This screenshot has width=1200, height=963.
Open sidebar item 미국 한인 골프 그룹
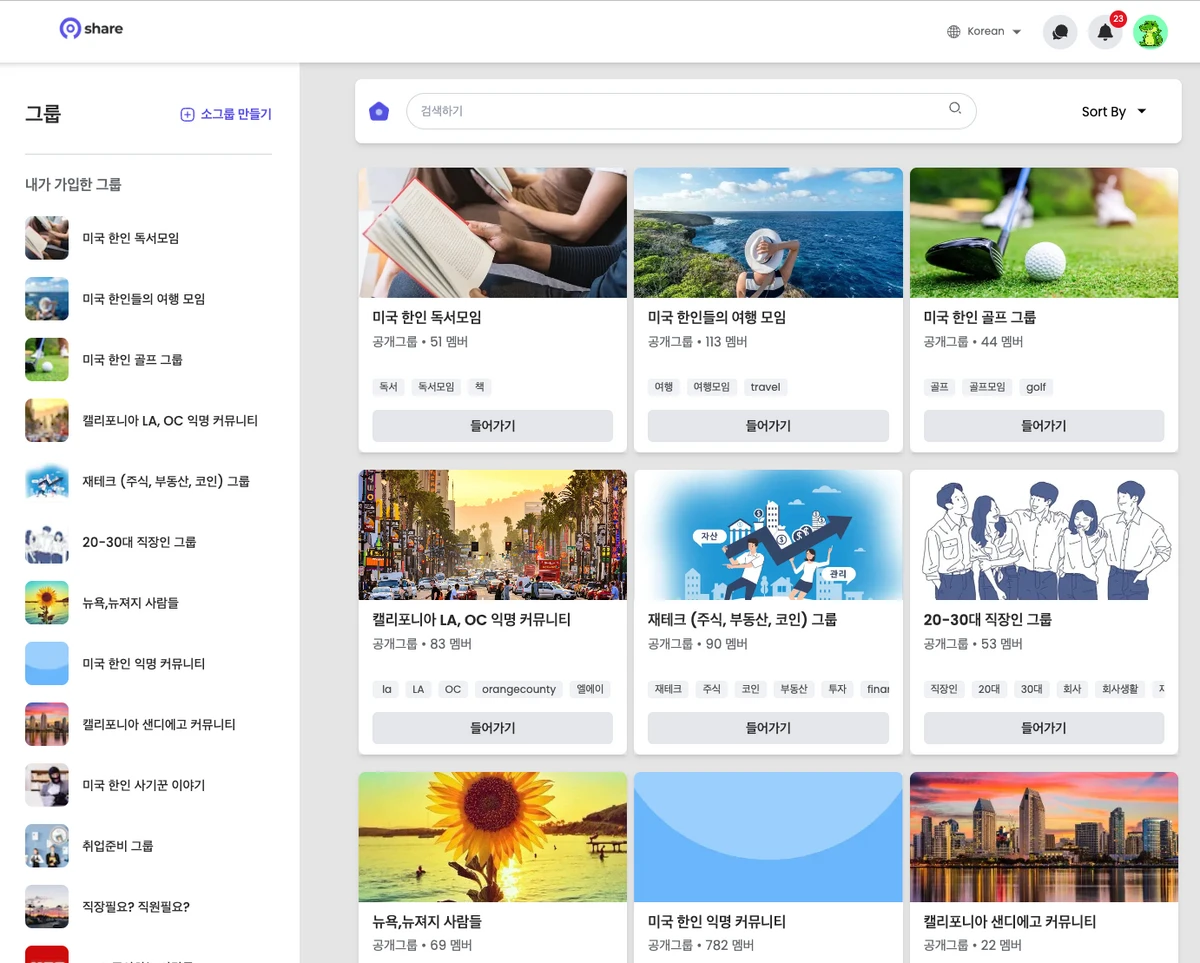148,360
